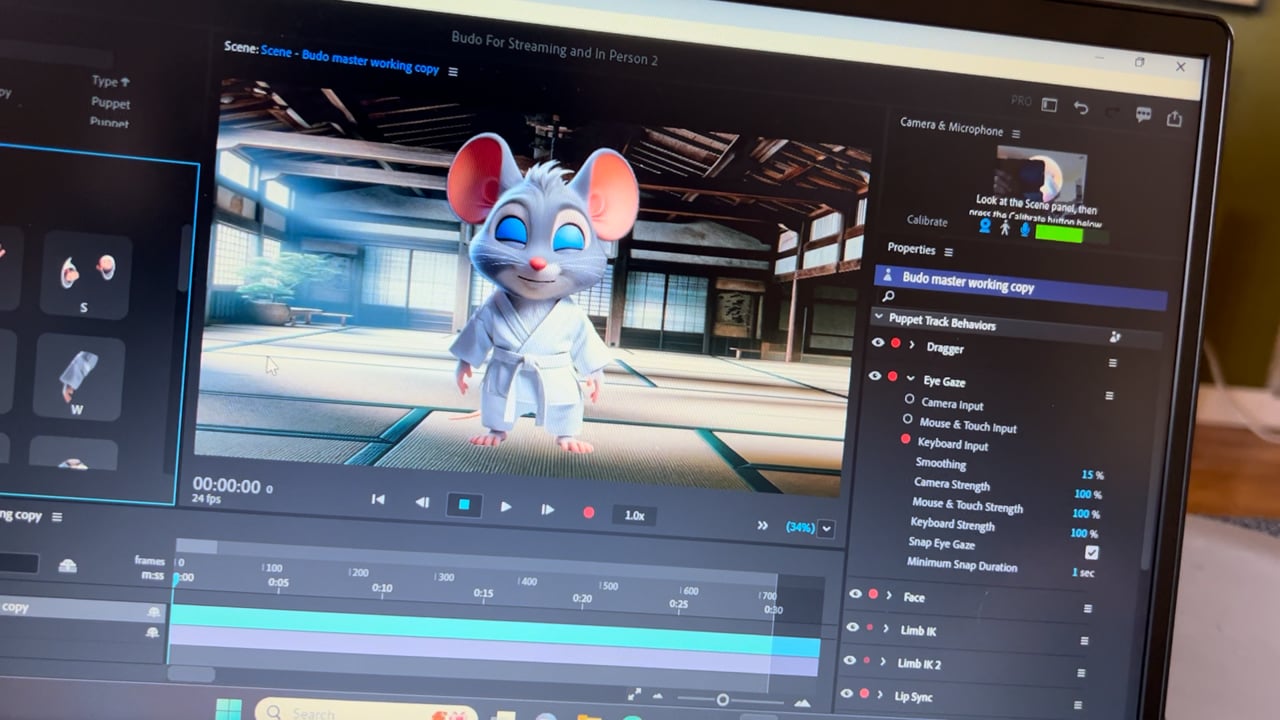1280x720 pixels.
Task: Disarm the Dragger behavior record dot
Action: 896,344
